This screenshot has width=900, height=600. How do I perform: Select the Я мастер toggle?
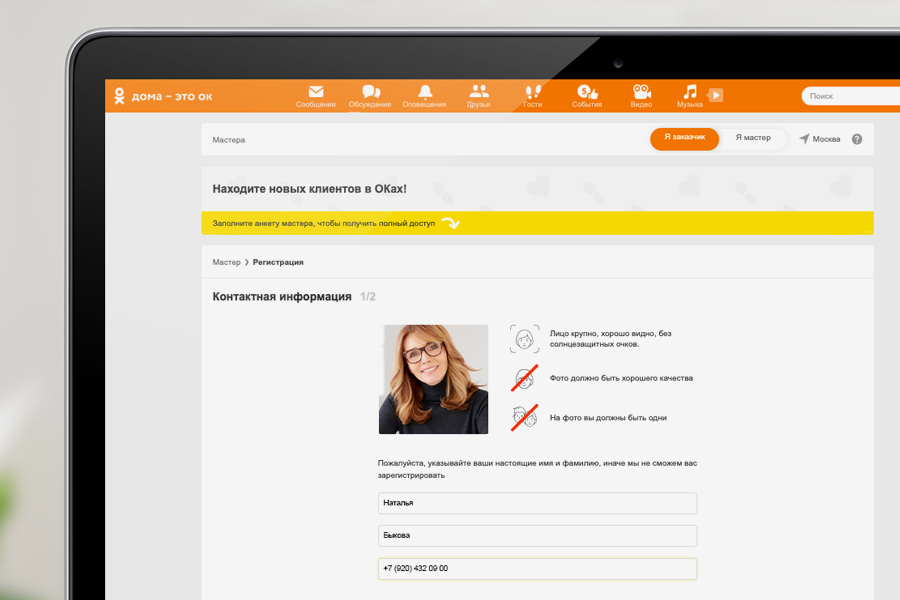pos(753,138)
